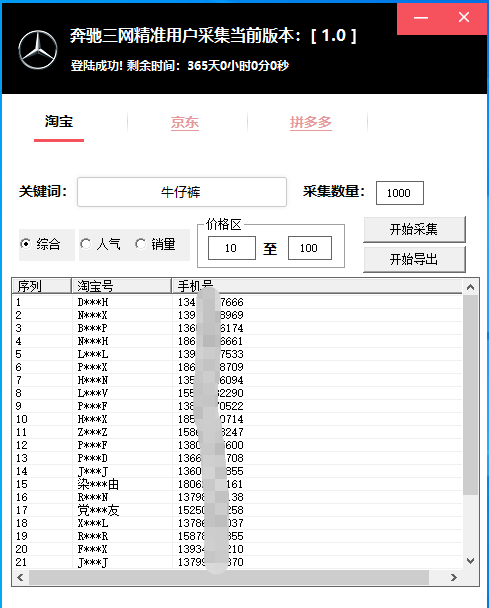Click the 开始导出 button

click(x=414, y=259)
